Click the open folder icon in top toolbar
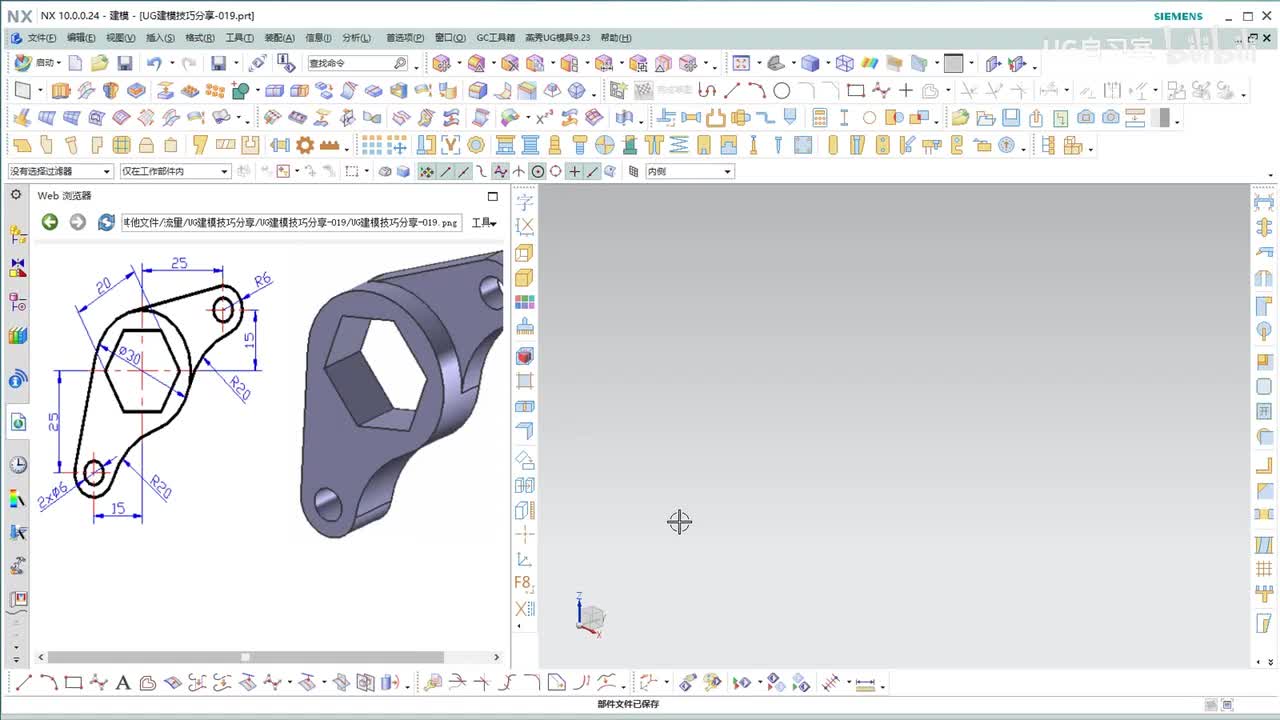The height and width of the screenshot is (720, 1280). (99, 63)
